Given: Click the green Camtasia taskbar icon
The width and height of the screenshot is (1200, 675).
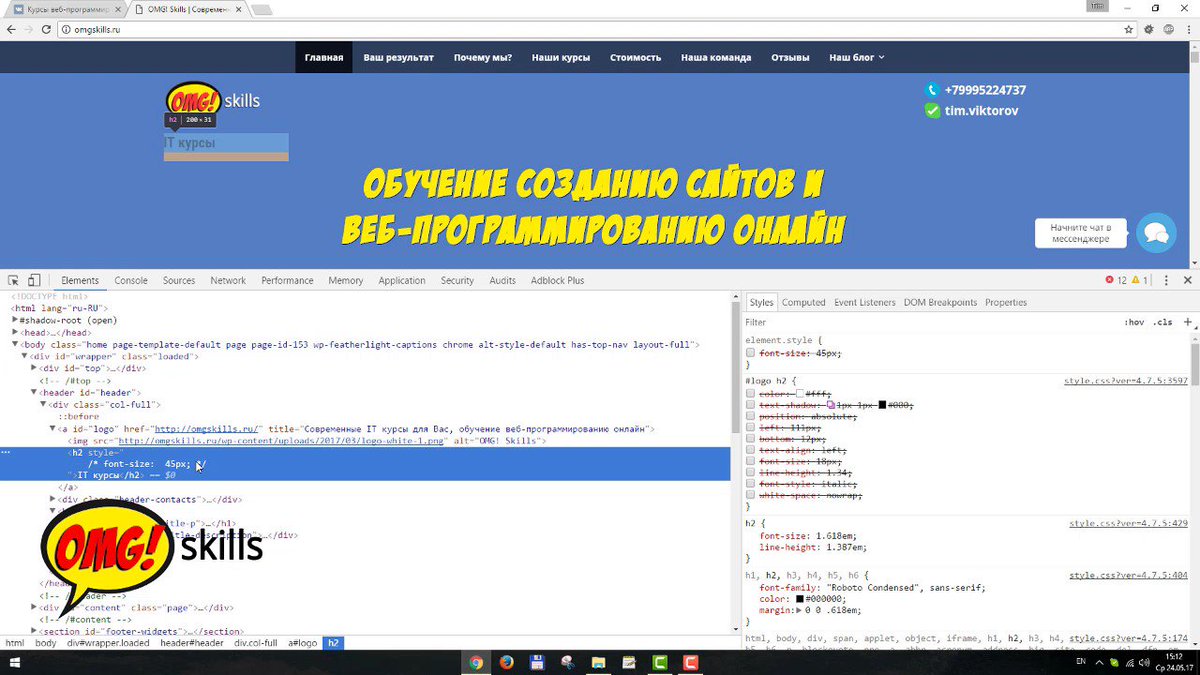Looking at the screenshot, I should click(659, 662).
